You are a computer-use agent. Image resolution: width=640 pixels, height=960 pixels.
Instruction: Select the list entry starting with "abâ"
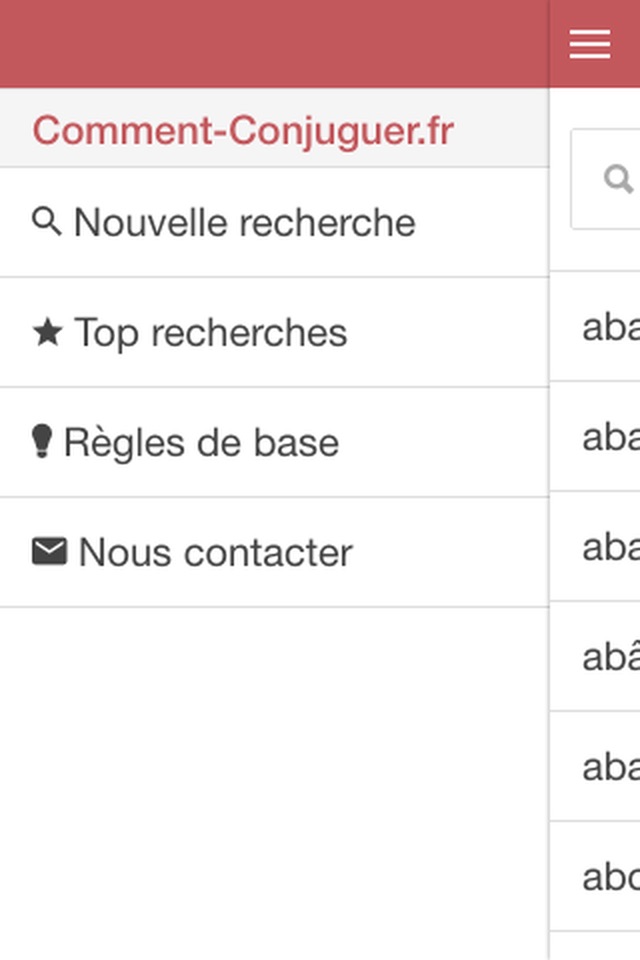click(595, 656)
